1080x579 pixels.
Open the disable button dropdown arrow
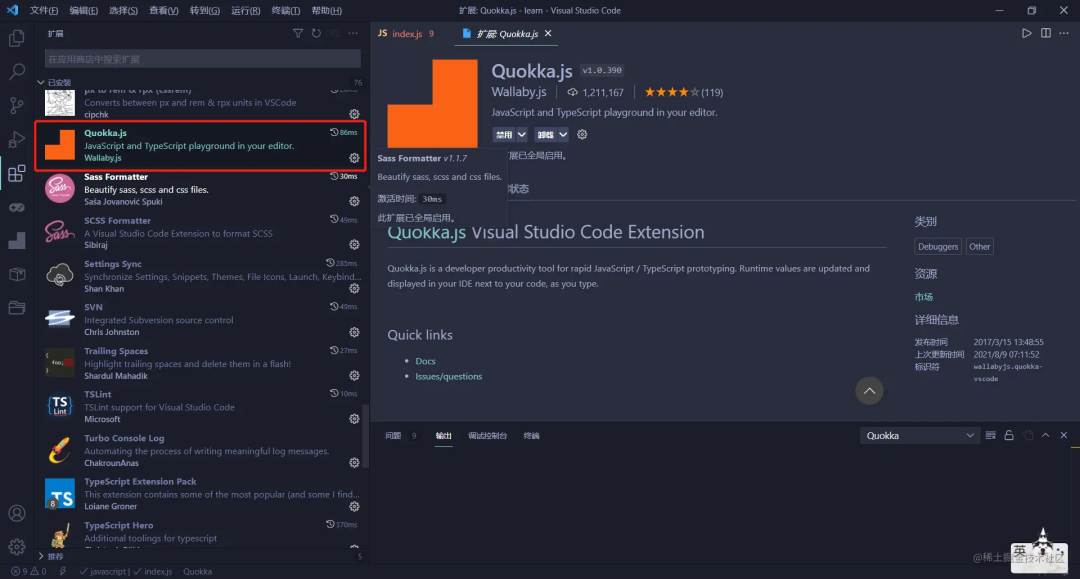tap(522, 135)
